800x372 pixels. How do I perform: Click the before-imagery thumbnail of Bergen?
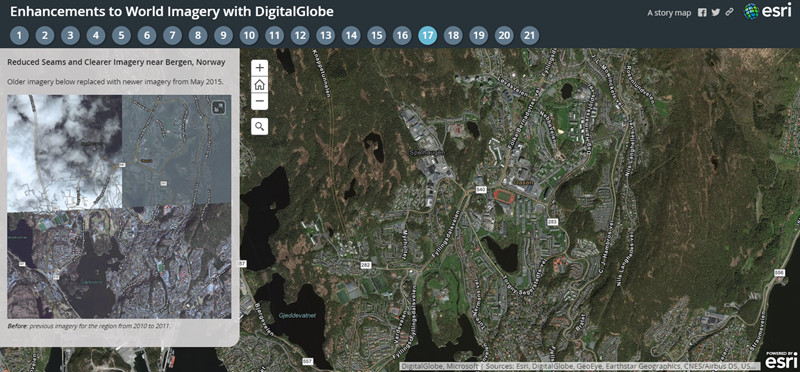[x=119, y=207]
